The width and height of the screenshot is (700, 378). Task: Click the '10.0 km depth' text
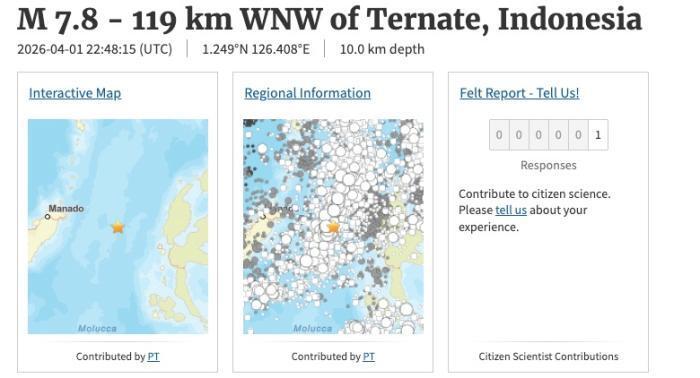382,49
